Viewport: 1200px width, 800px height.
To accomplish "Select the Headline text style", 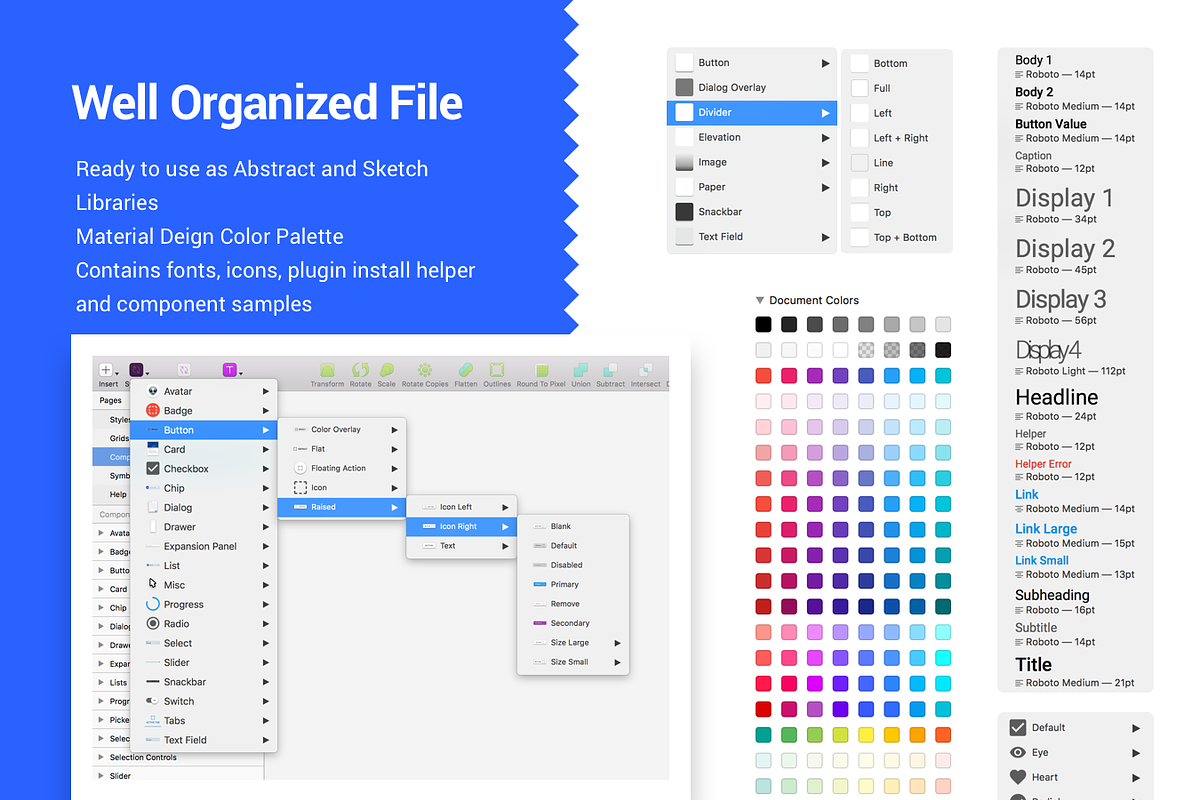I will point(1056,397).
